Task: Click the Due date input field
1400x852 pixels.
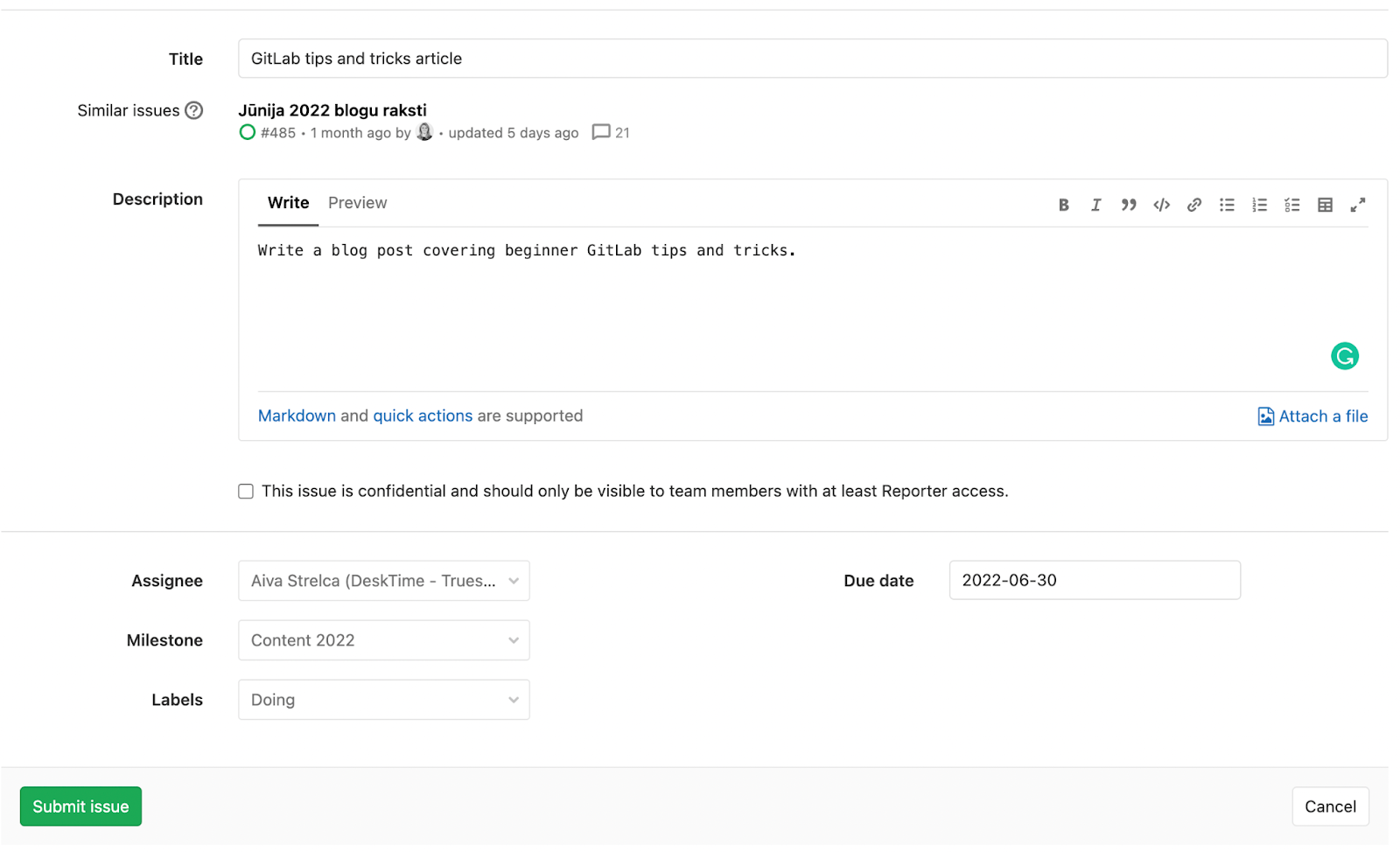Action: point(1095,580)
